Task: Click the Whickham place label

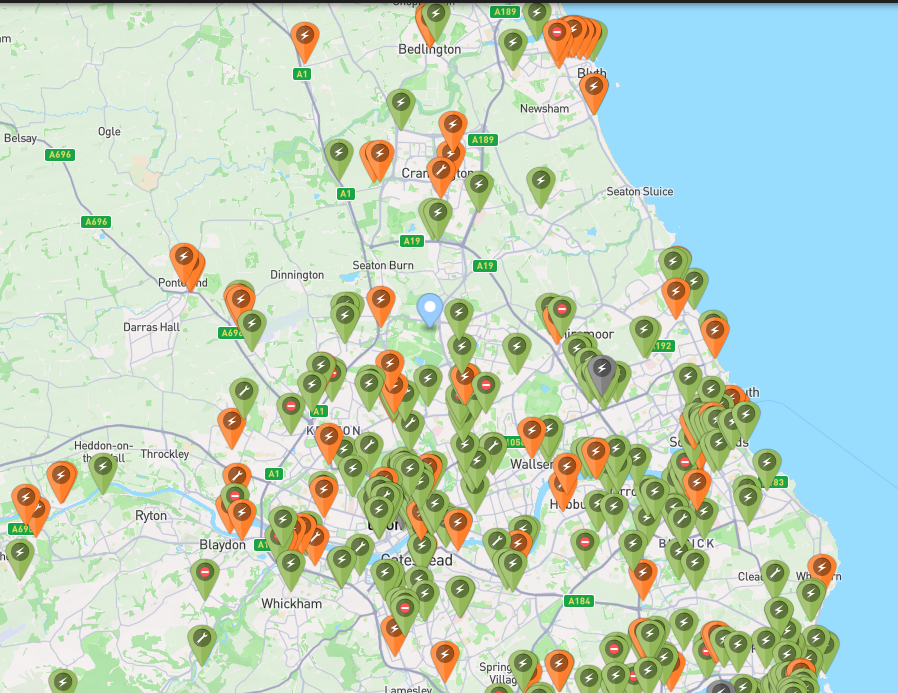Action: coord(292,604)
